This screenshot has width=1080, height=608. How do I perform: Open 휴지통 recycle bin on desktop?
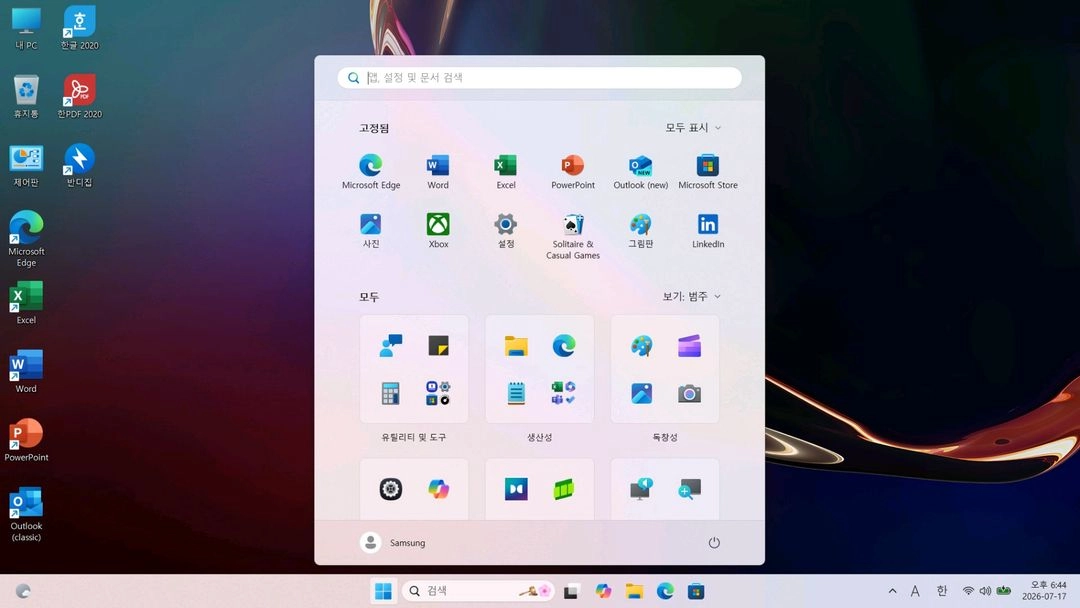coord(26,96)
